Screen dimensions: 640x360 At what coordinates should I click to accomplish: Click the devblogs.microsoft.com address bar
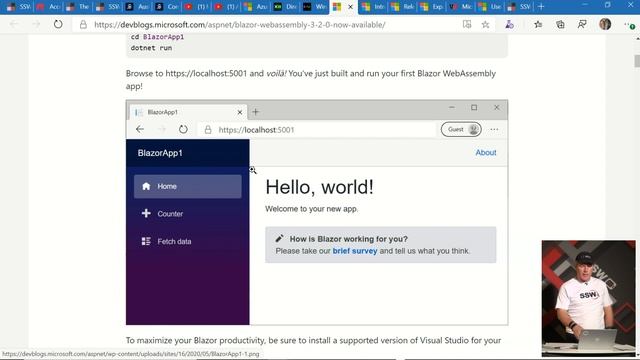point(265,25)
